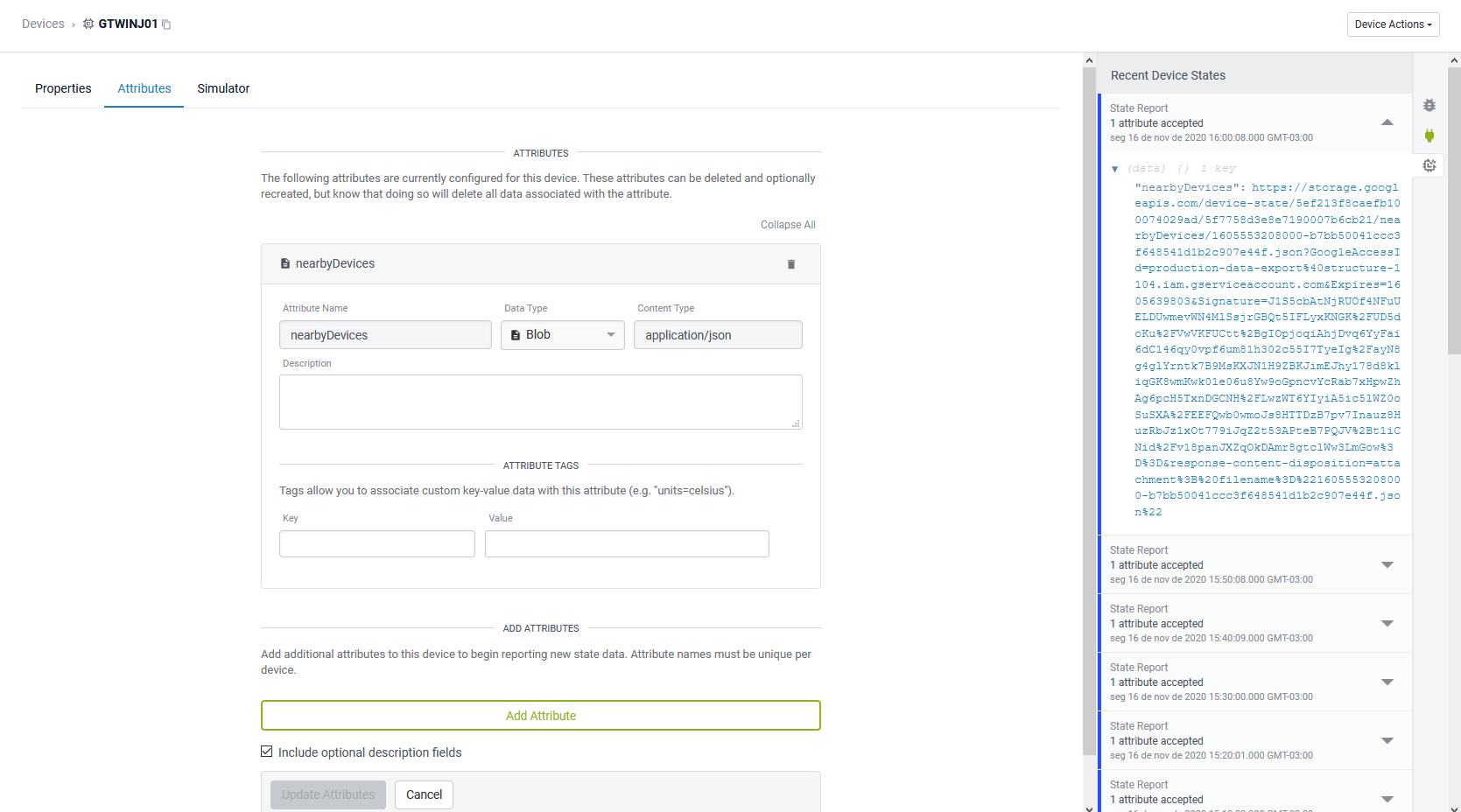Click the green plug connection icon
1461x812 pixels.
coord(1429,136)
